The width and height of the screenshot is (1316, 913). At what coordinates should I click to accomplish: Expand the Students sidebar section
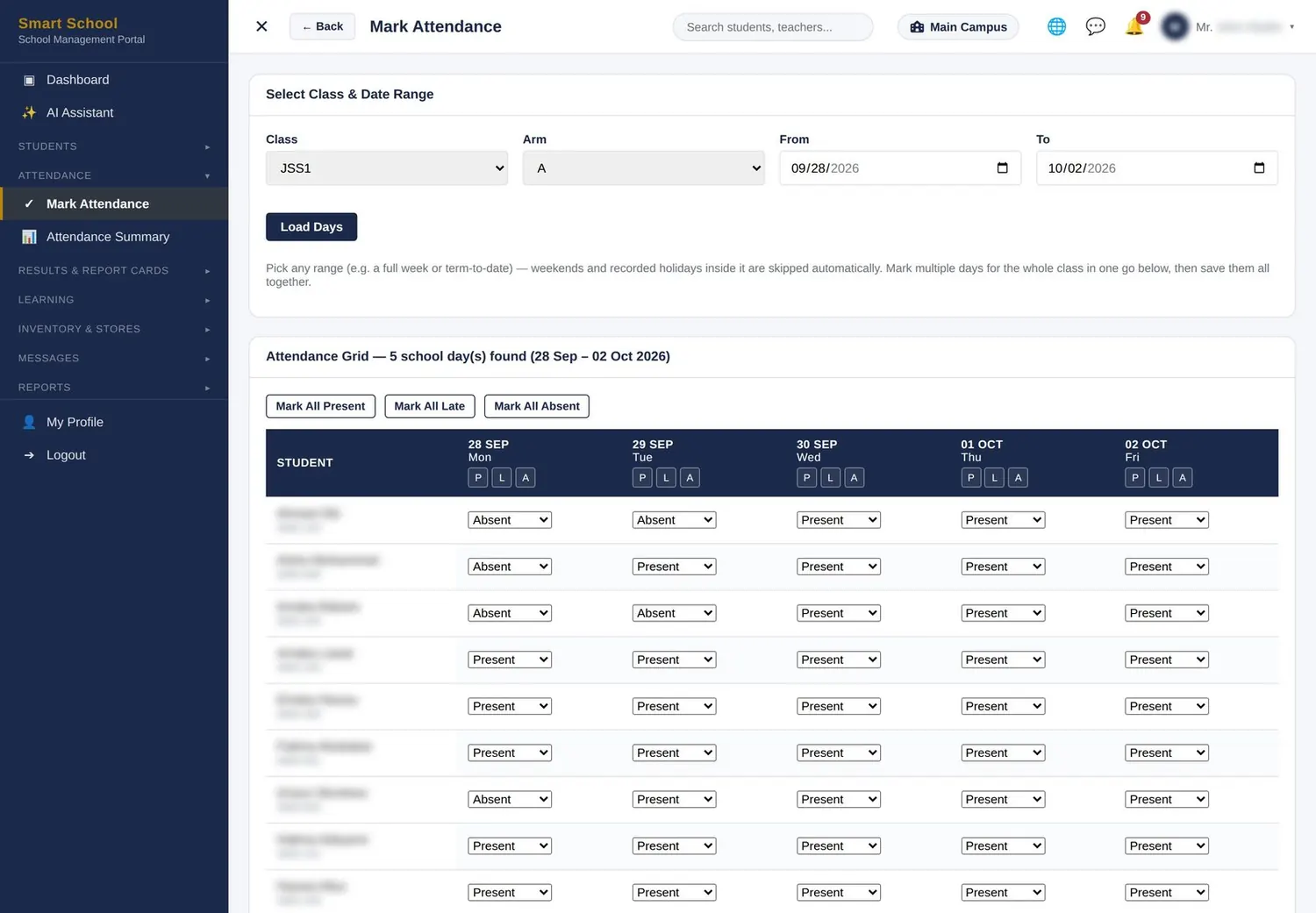tap(114, 146)
